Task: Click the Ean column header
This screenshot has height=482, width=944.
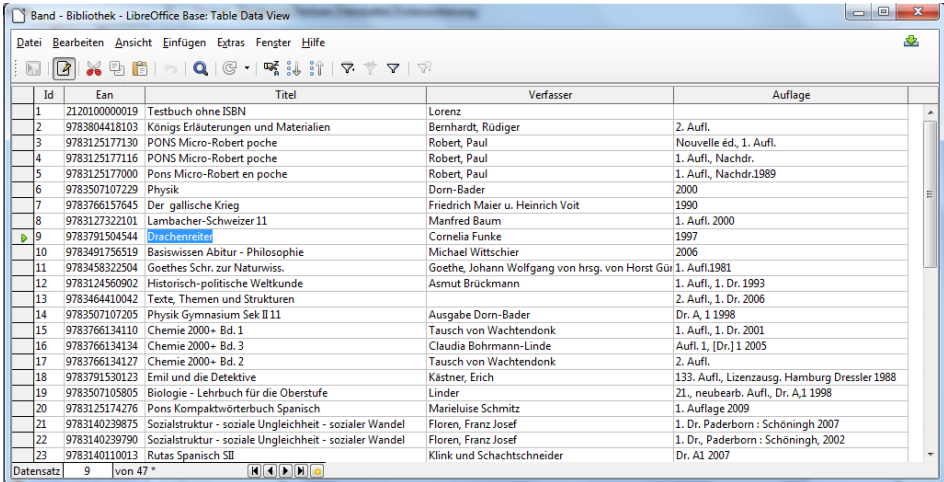Action: (x=104, y=95)
